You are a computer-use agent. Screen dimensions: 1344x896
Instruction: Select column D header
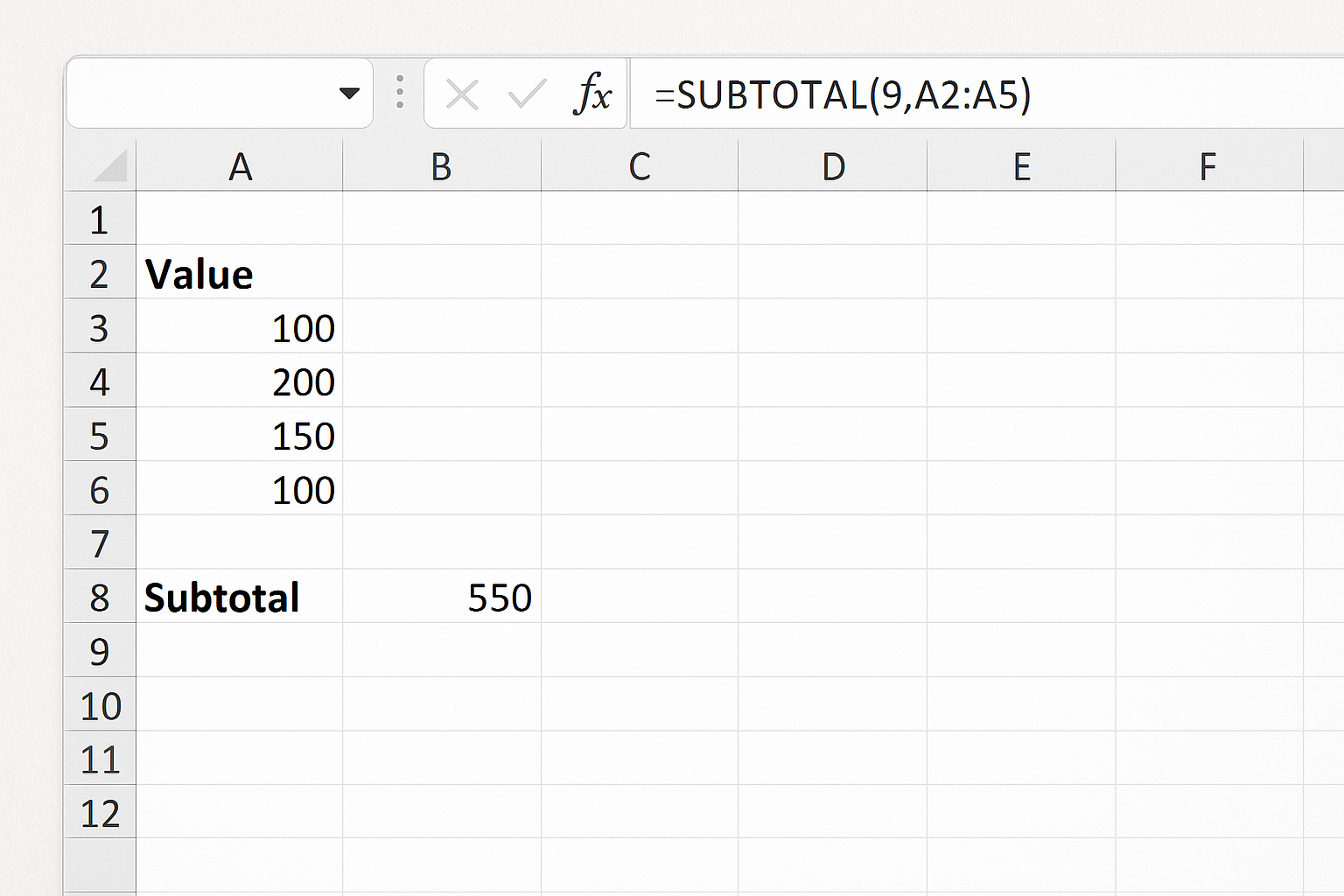coord(833,166)
